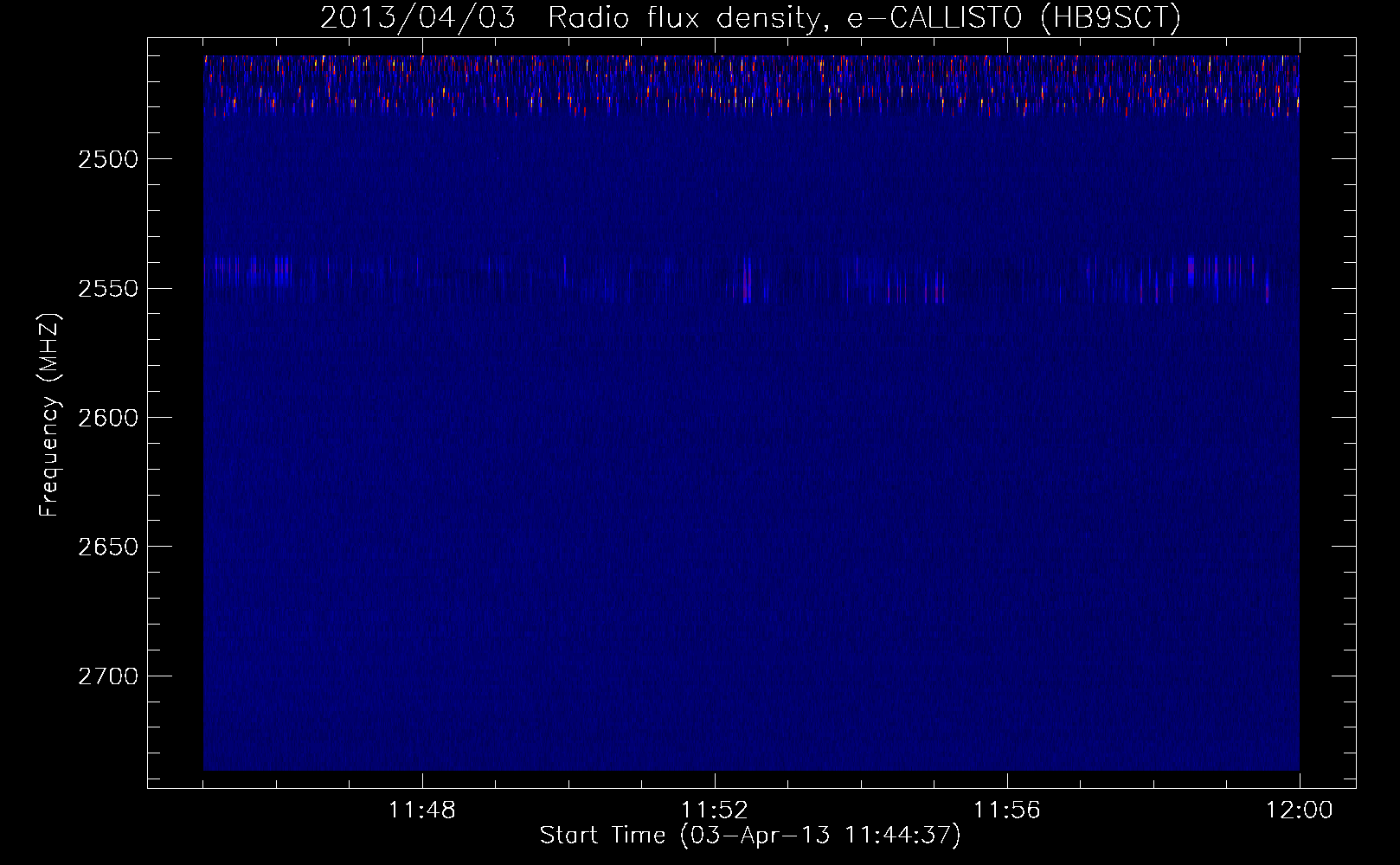Click the 11:48 time tick label
1400x865 pixels.
[422, 811]
